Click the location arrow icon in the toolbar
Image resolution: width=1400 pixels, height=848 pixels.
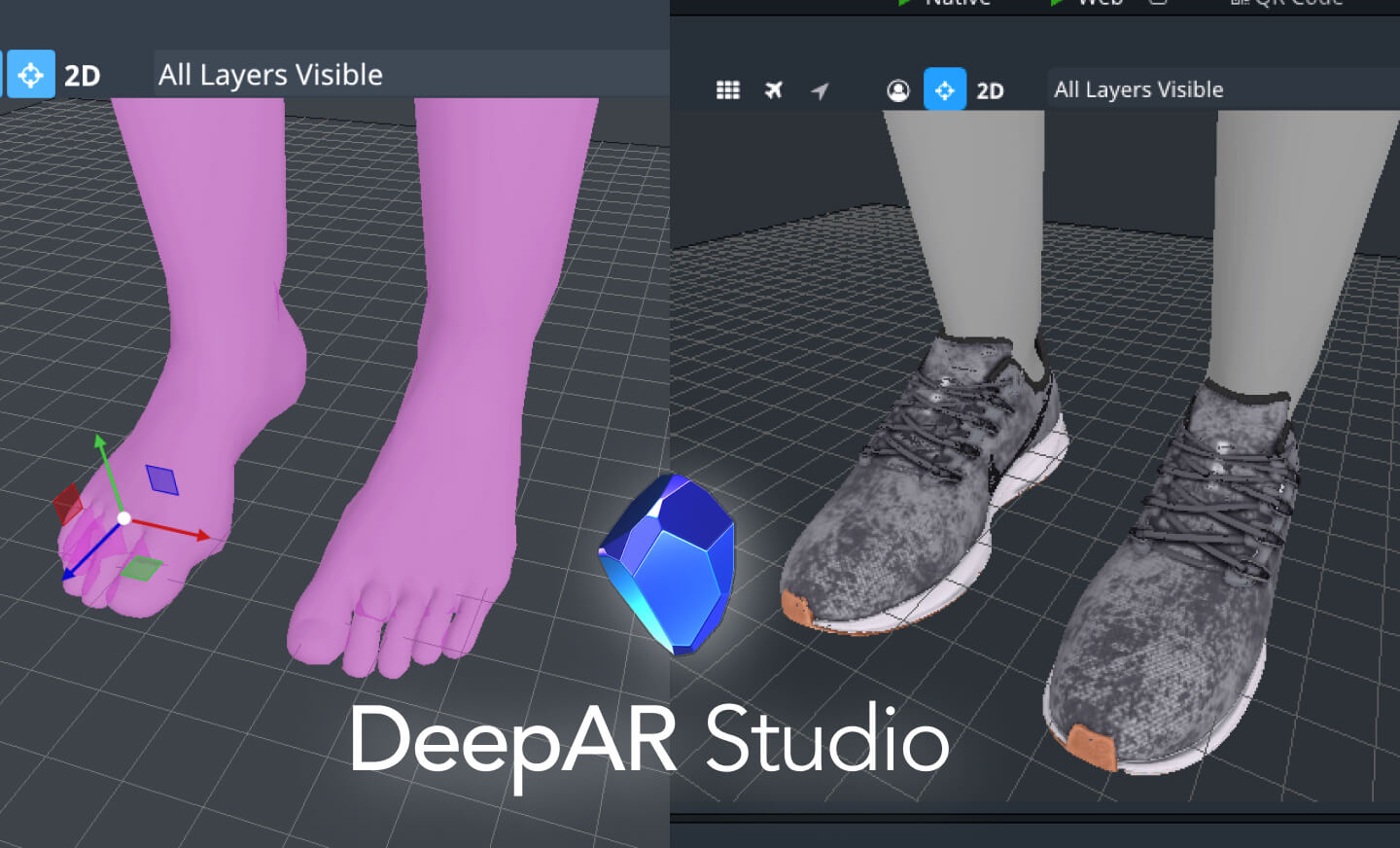coord(820,89)
